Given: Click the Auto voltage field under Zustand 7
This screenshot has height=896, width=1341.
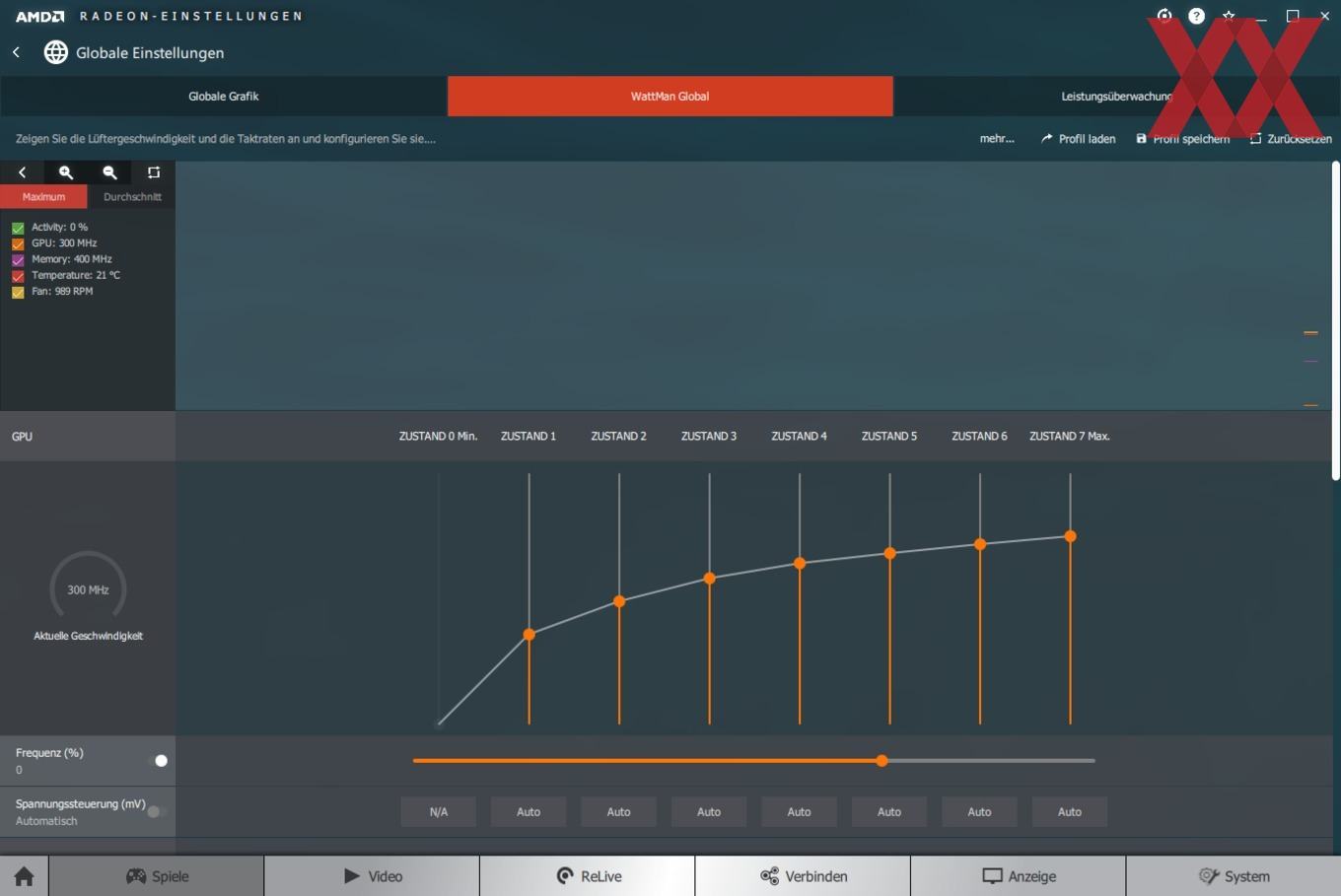Looking at the screenshot, I should click(x=1070, y=812).
